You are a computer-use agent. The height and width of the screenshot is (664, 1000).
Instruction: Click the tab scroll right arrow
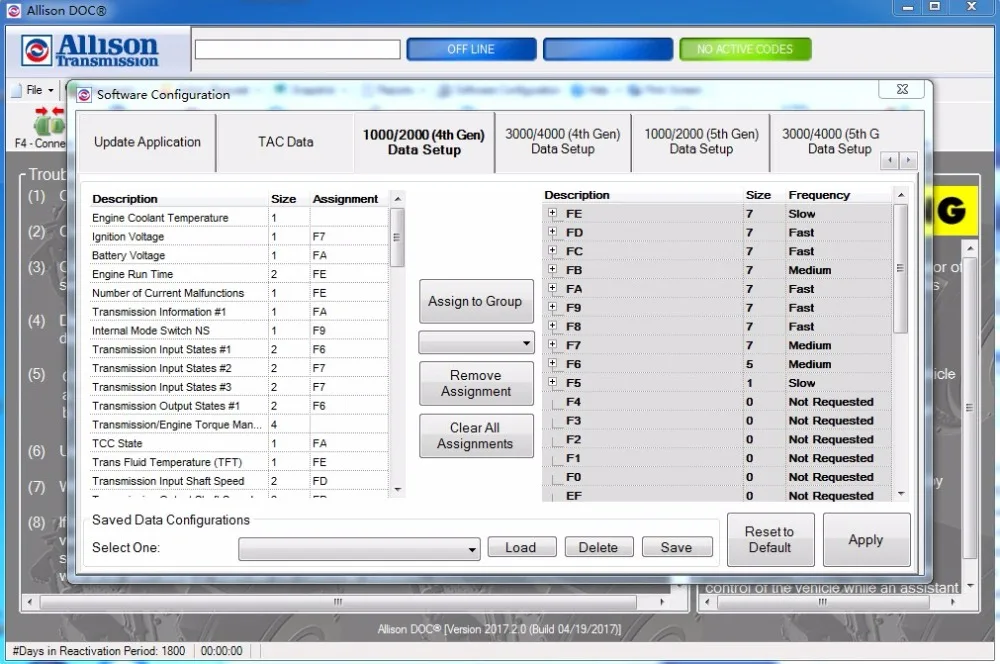[909, 160]
